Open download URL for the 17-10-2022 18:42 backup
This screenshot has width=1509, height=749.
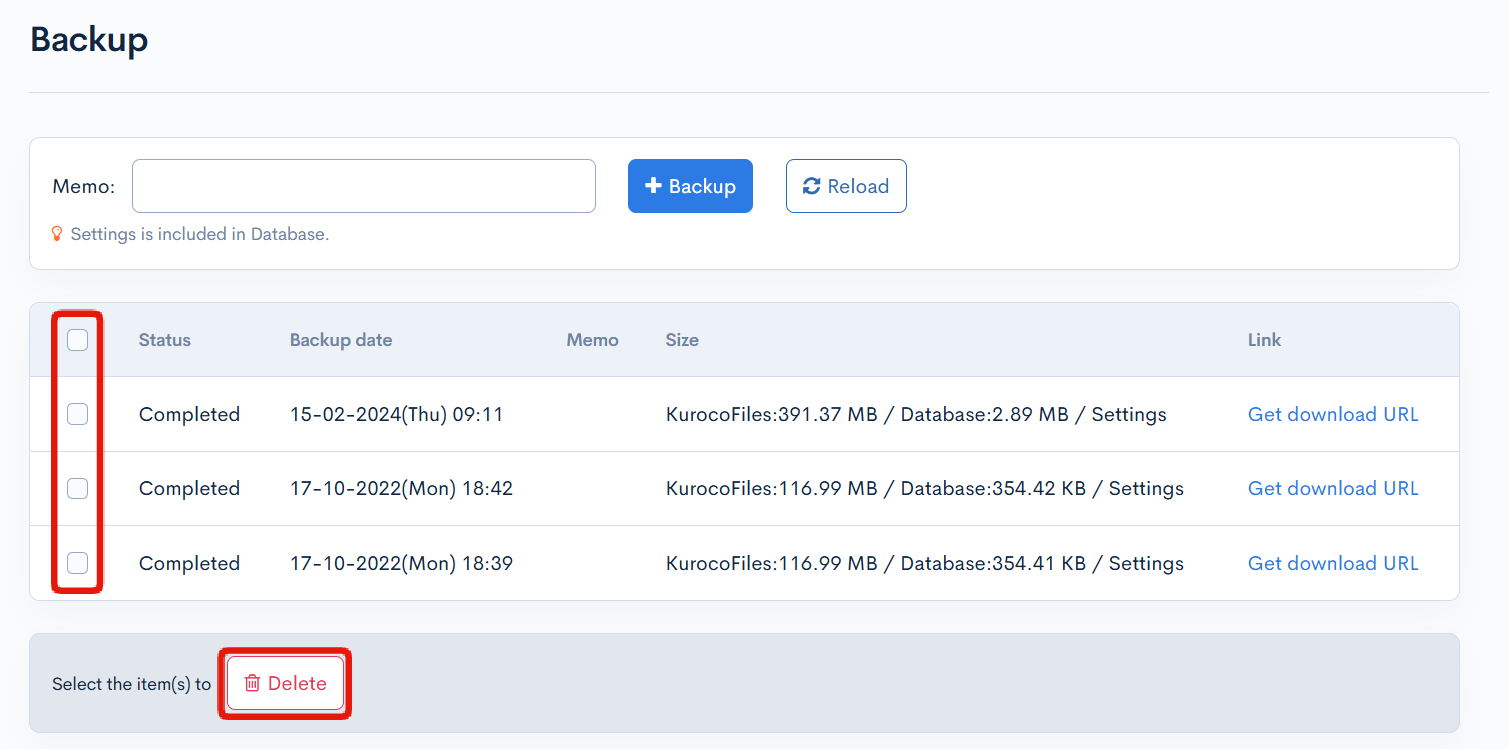(x=1332, y=488)
